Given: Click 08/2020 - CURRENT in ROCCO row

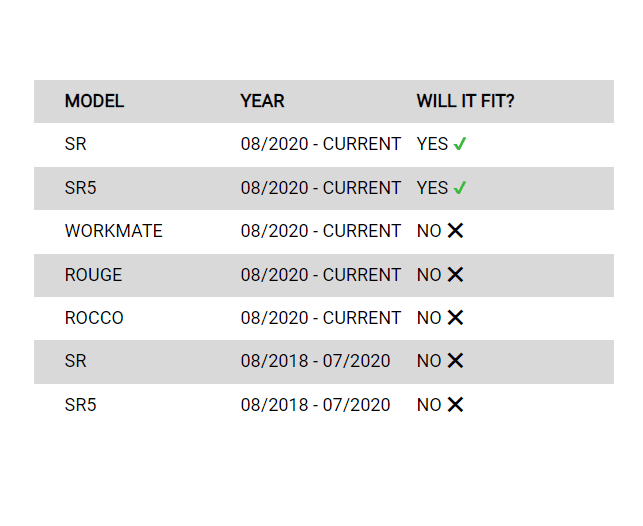Looking at the screenshot, I should click(321, 318).
